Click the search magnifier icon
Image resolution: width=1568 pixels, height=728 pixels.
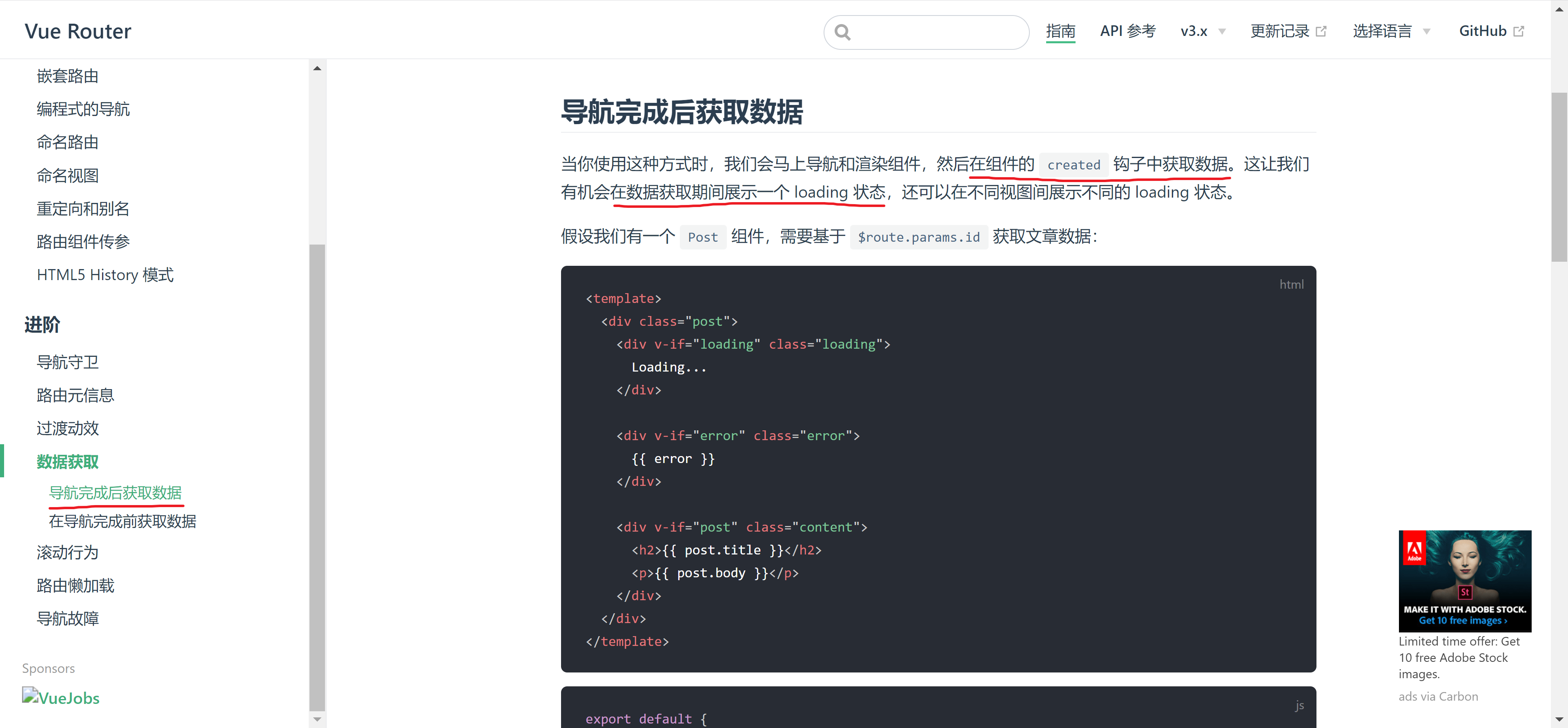(842, 32)
